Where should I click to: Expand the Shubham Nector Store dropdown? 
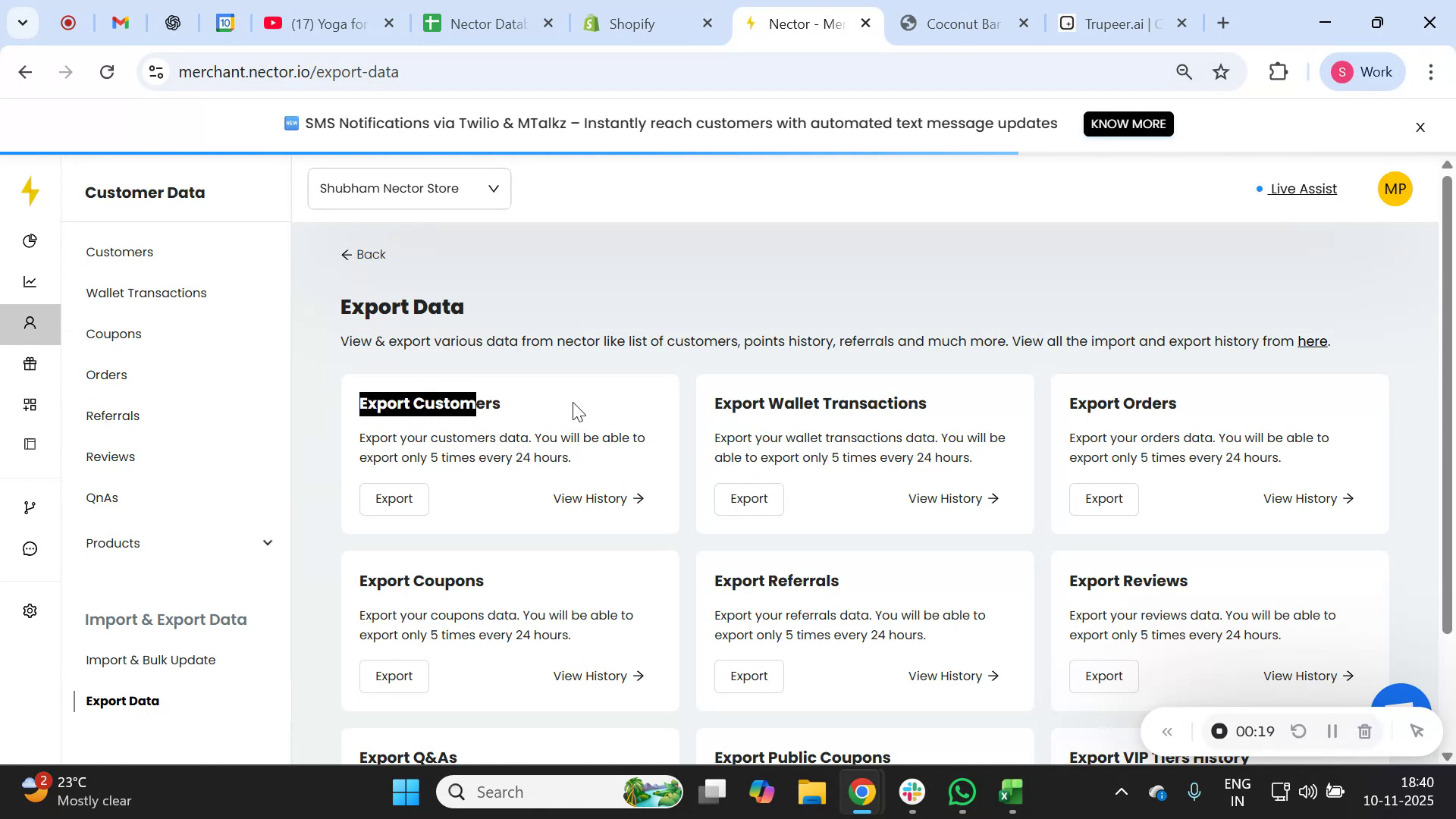click(409, 189)
